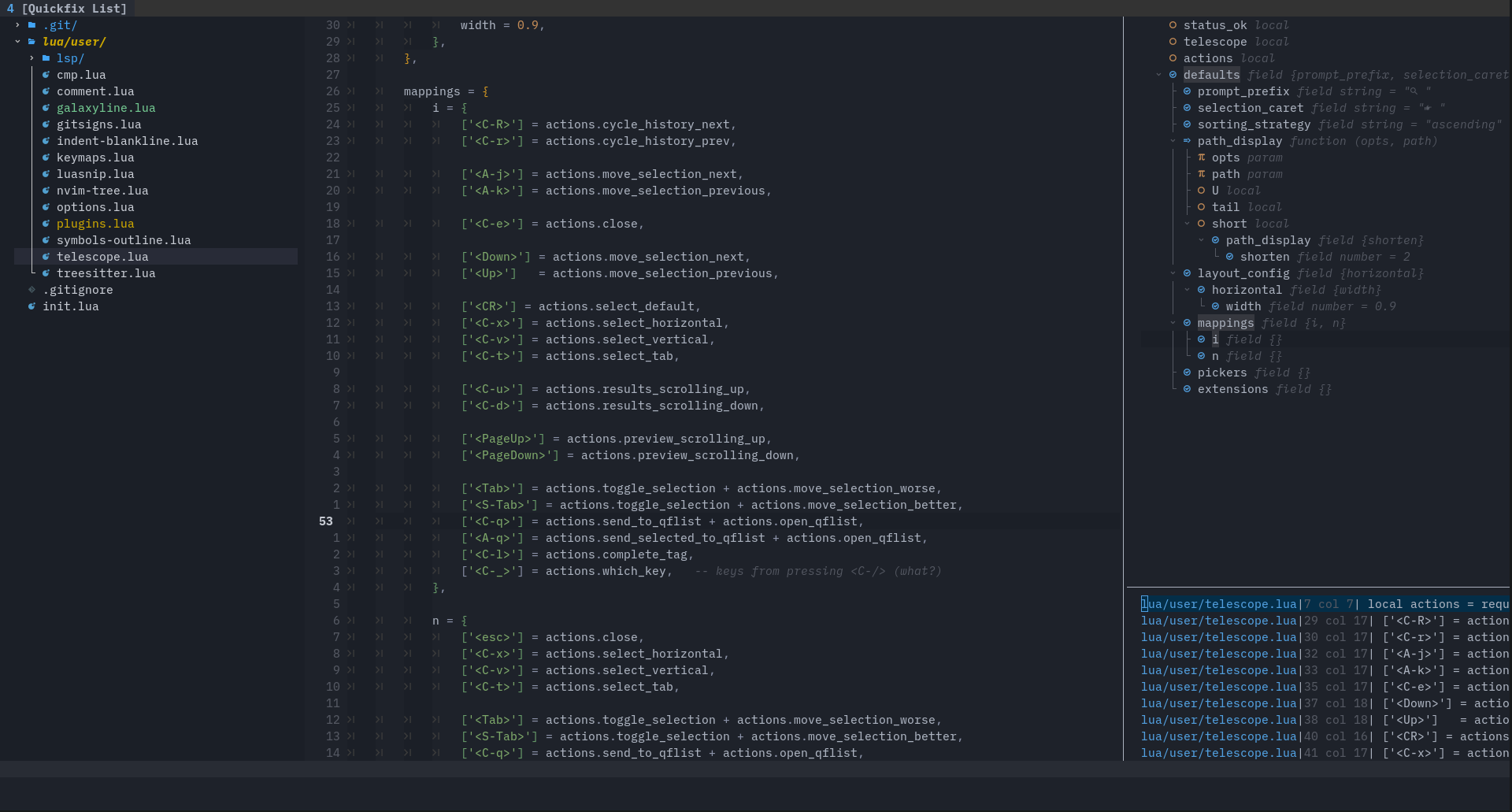
Task: Click the Lua icon beside cmp.lua
Action: [46, 75]
